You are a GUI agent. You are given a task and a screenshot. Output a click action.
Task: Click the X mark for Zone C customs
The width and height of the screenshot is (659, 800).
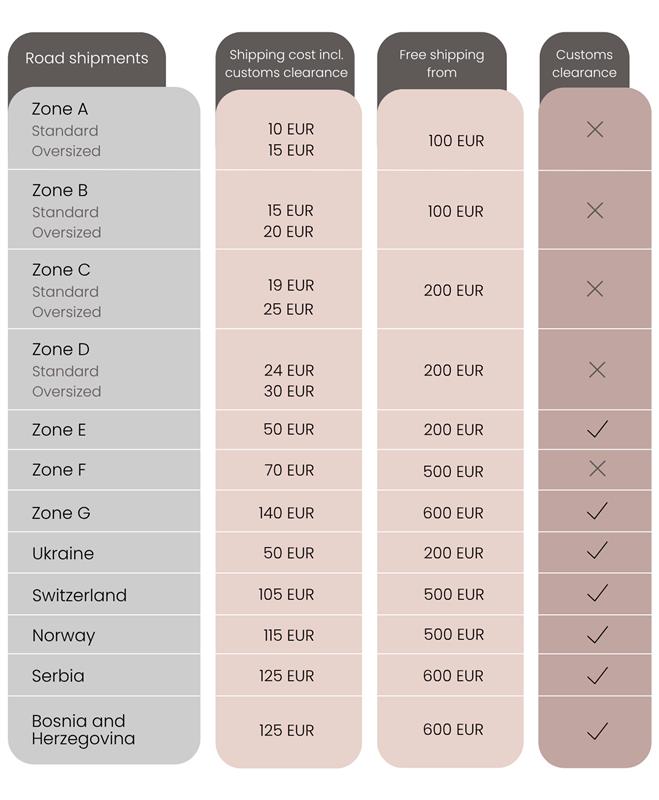click(x=595, y=289)
